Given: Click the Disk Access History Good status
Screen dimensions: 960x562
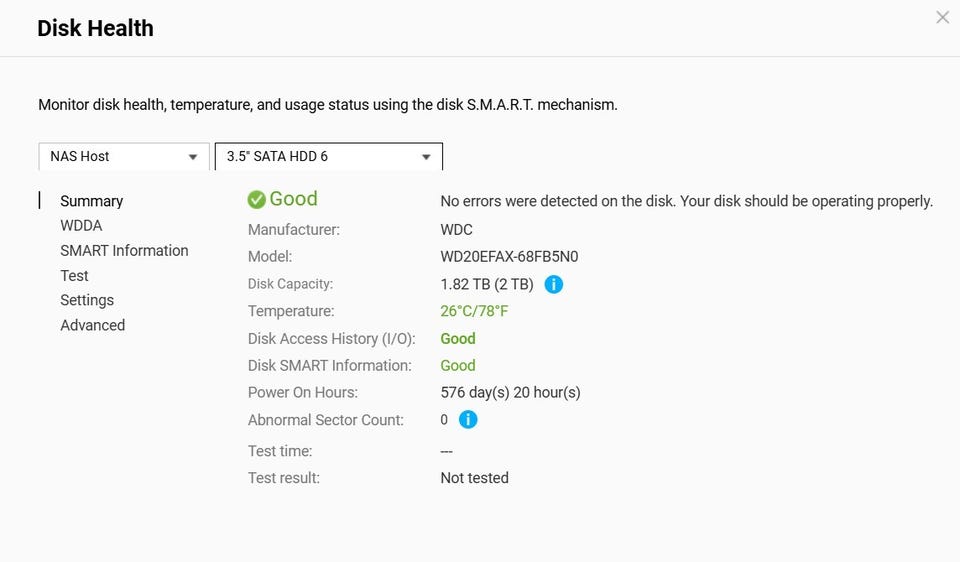Looking at the screenshot, I should (x=458, y=339).
